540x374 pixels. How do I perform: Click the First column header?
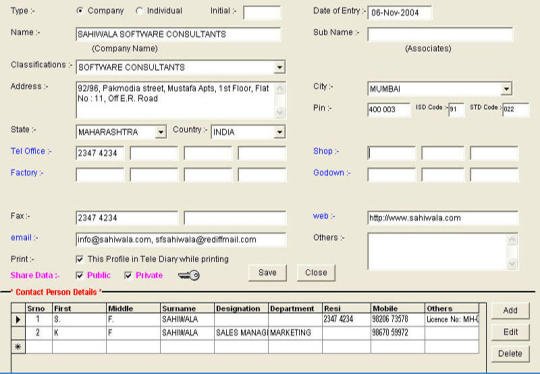(80, 308)
